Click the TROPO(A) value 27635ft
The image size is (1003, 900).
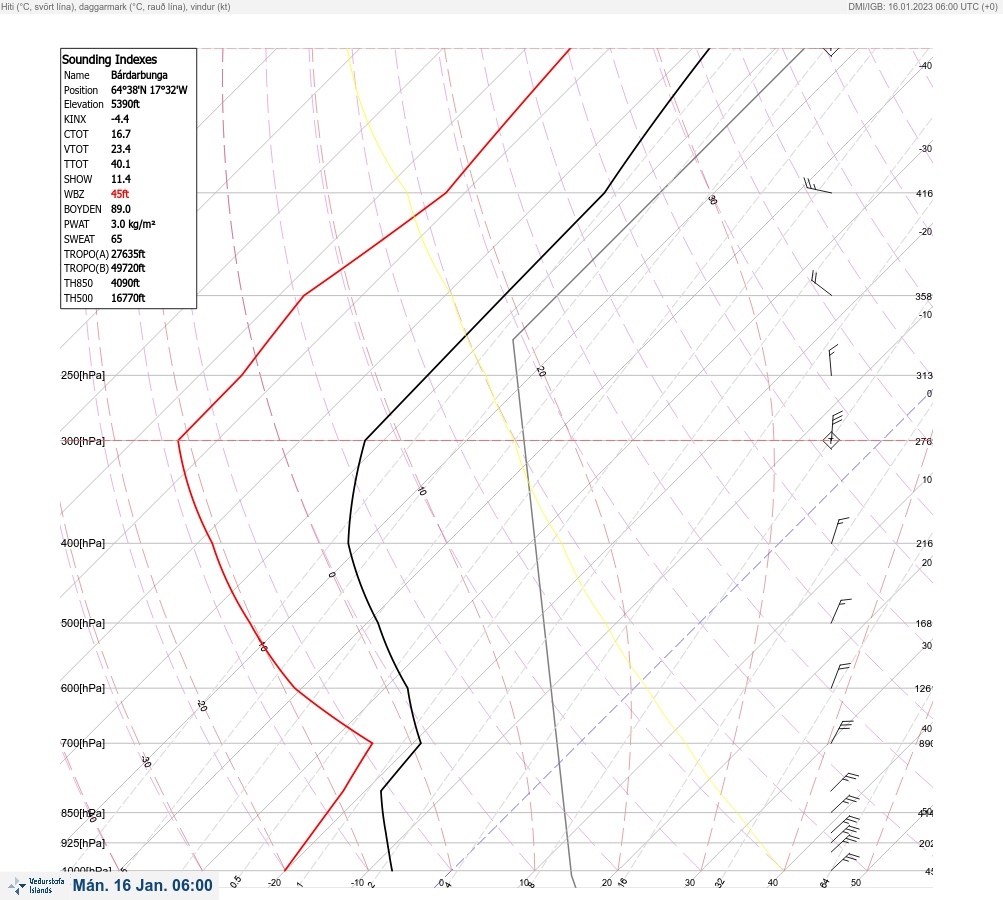(x=128, y=254)
